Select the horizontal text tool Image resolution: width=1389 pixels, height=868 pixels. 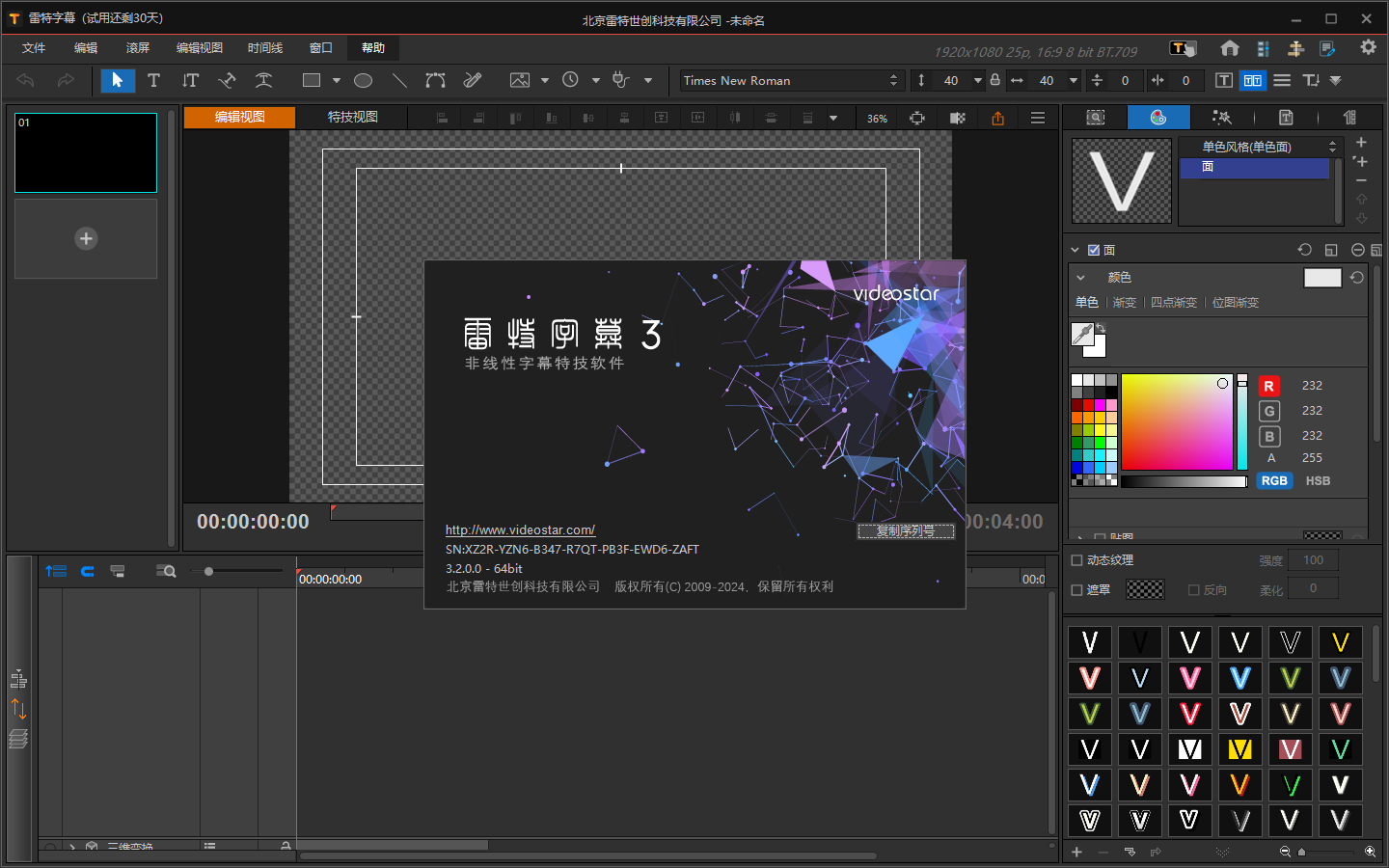[x=153, y=81]
